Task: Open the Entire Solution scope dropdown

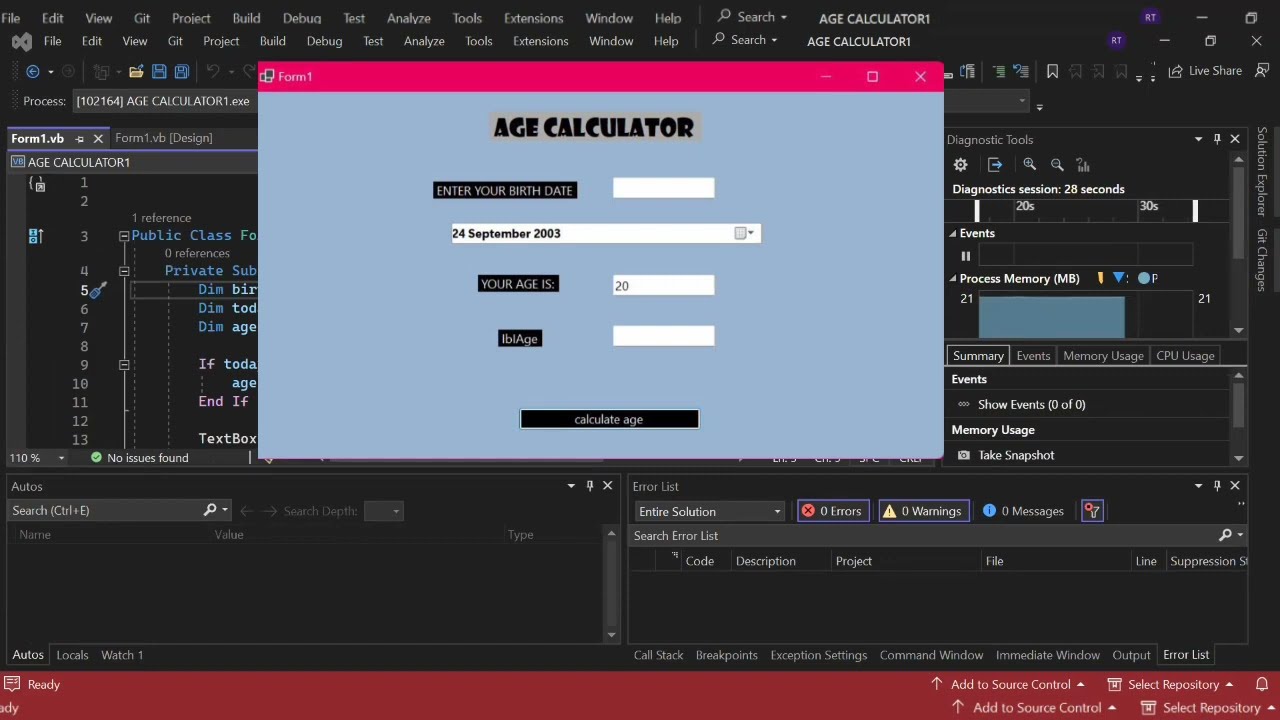Action: [709, 511]
